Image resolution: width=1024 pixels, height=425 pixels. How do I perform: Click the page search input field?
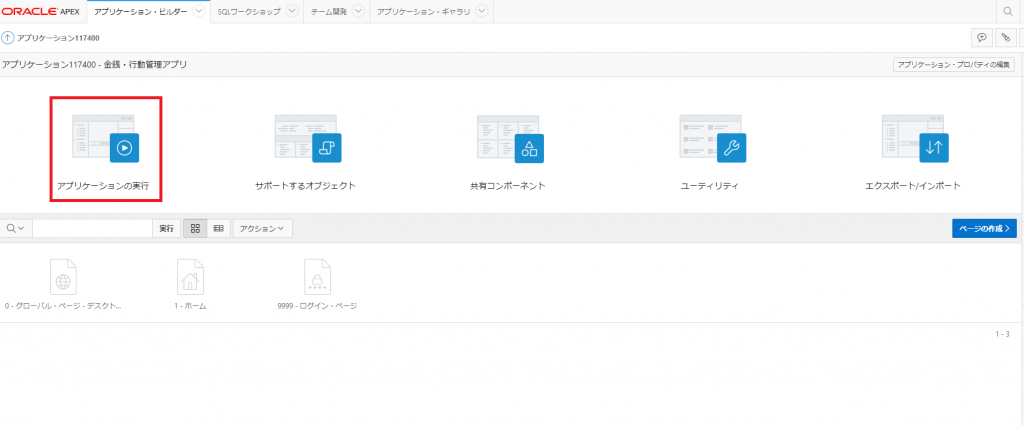(92, 228)
